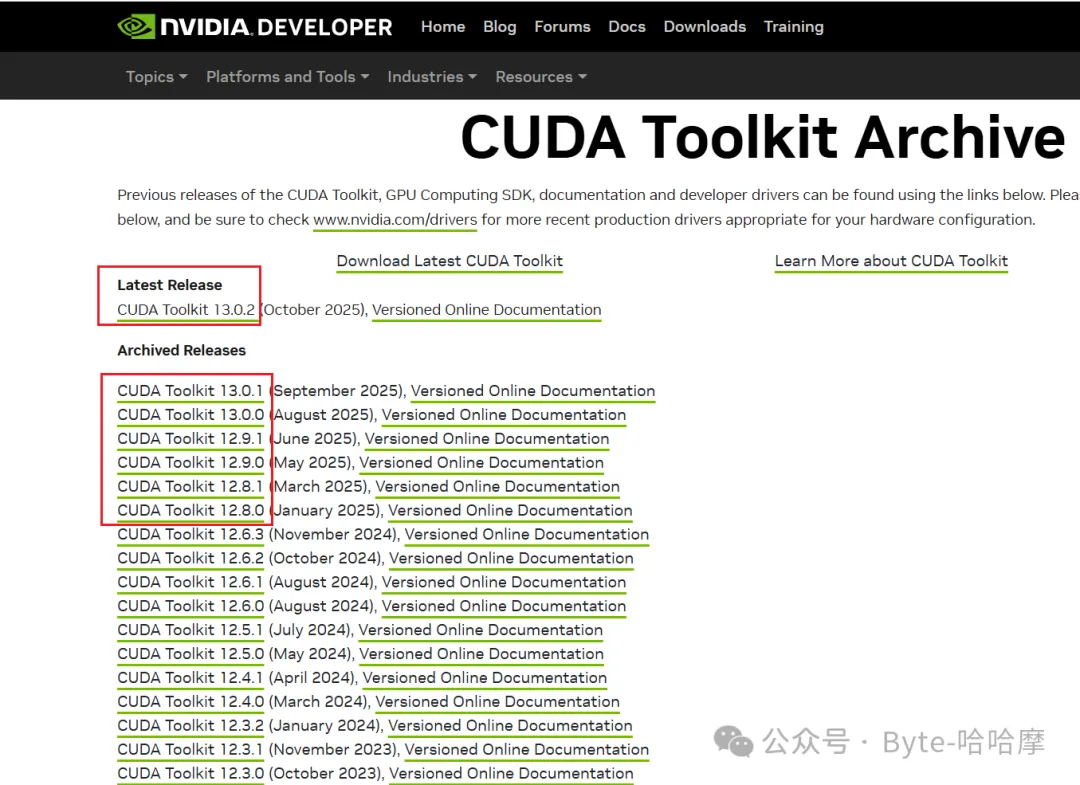Click the CUDA Toolkit 12.6.3 link
1080x785 pixels.
pyautogui.click(x=190, y=535)
